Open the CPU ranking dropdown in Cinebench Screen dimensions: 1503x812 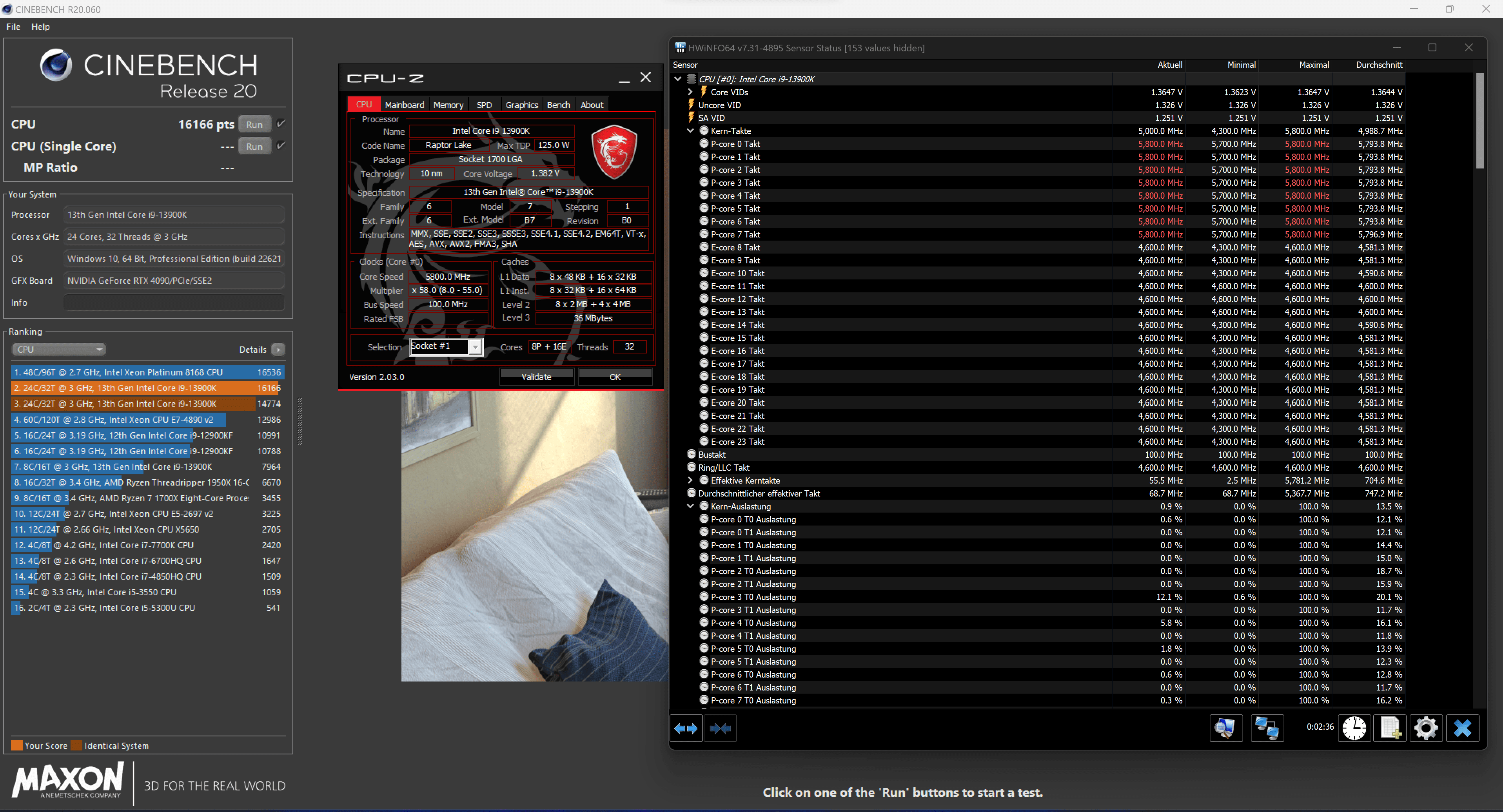(58, 350)
